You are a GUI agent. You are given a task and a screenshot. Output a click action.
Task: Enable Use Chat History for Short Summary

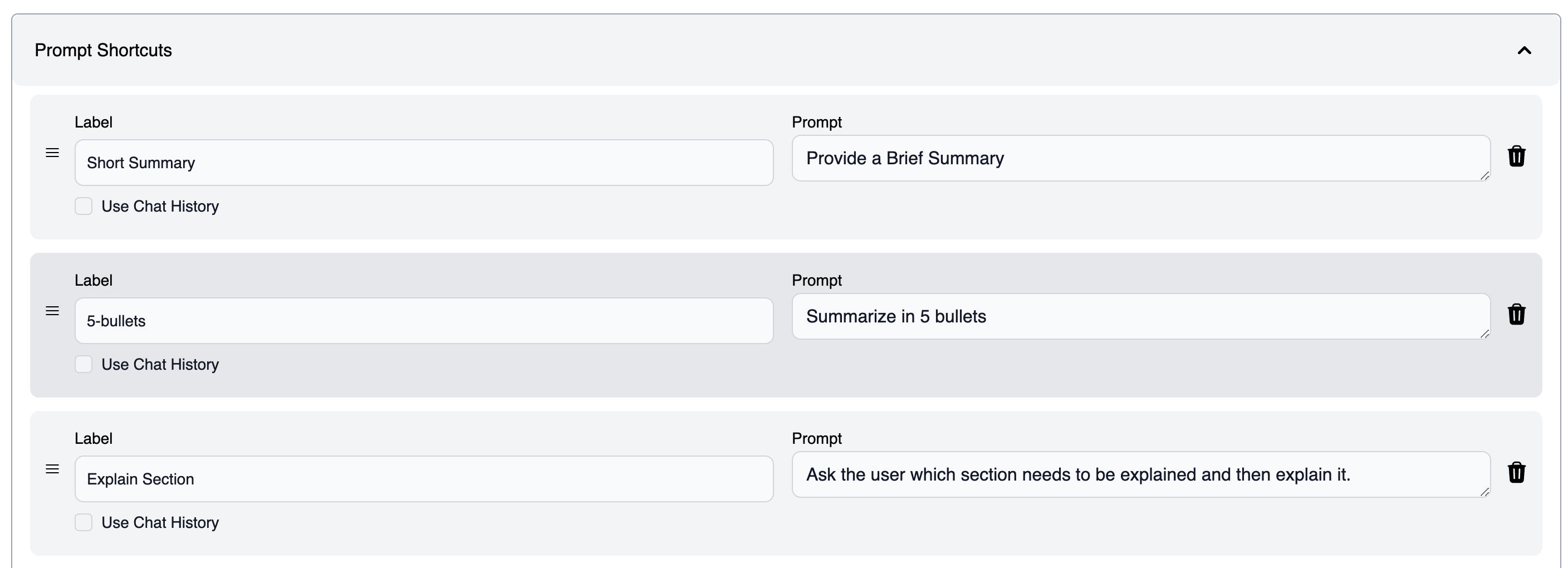[x=84, y=207]
